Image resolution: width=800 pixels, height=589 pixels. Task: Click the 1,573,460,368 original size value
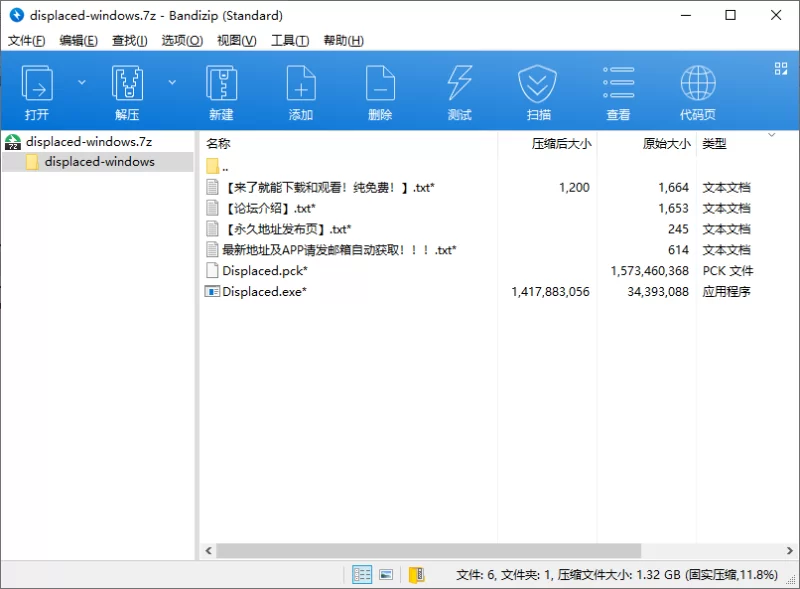coord(649,271)
